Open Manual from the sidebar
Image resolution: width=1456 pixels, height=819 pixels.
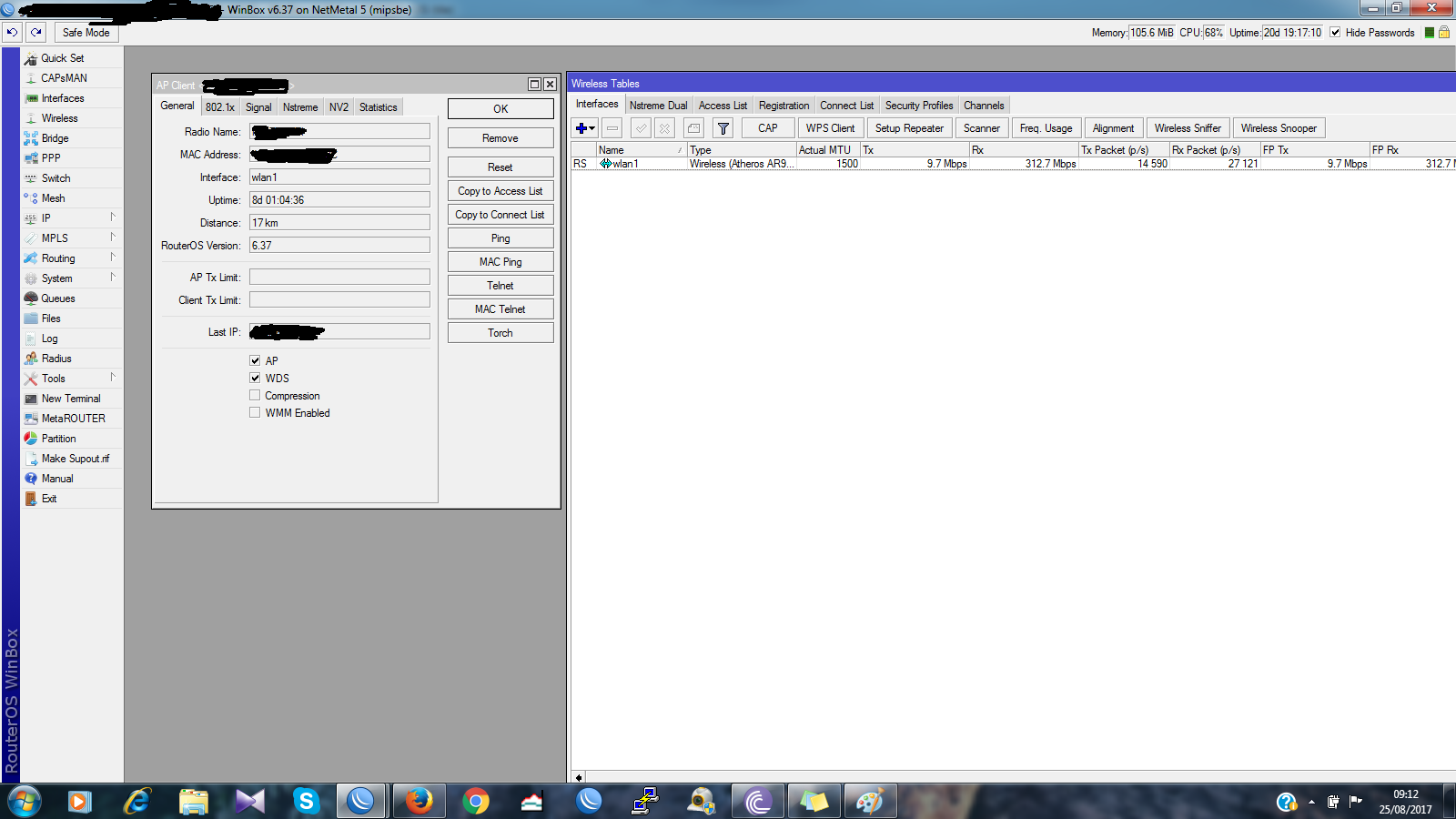tap(57, 479)
